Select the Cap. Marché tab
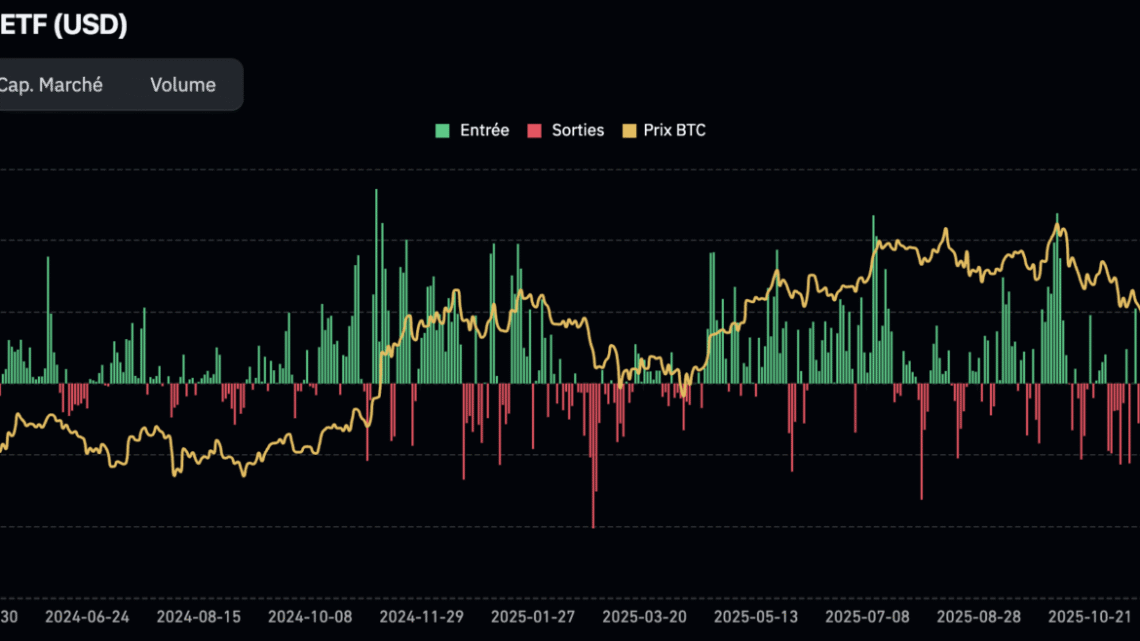 point(52,85)
